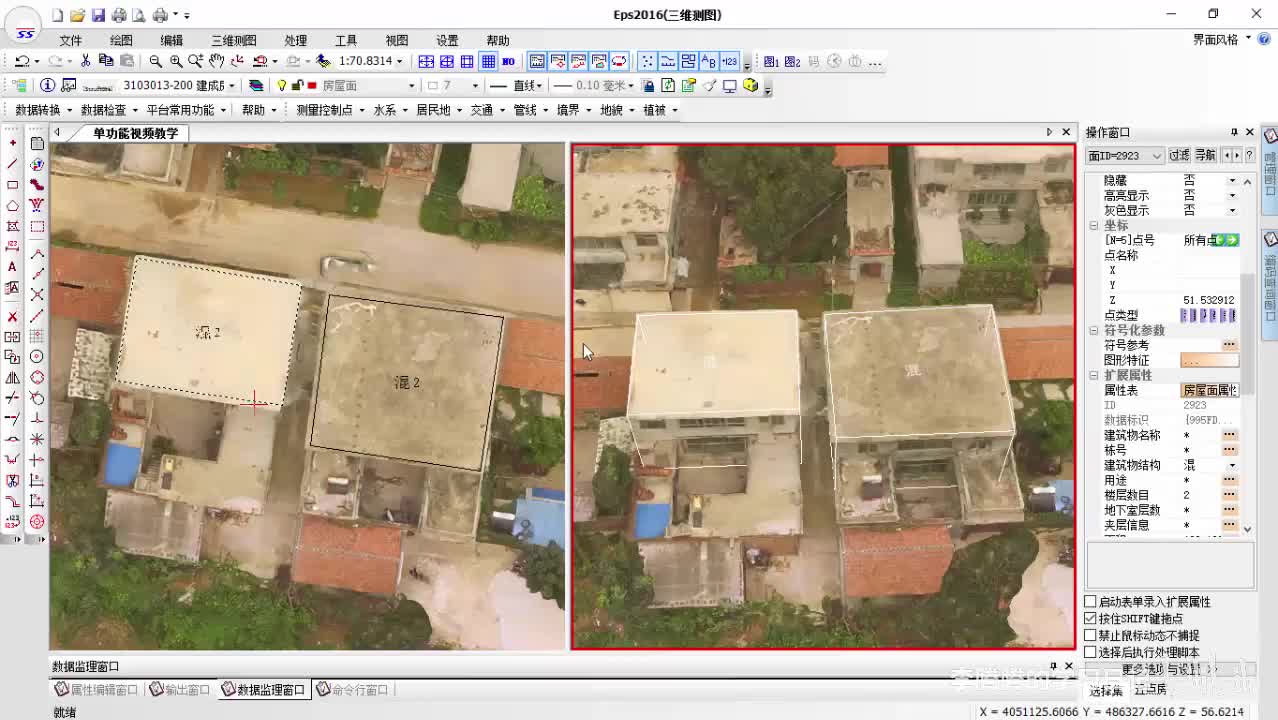The image size is (1278, 720).
Task: Click the brush tool icon in toolbar
Action: click(x=710, y=86)
